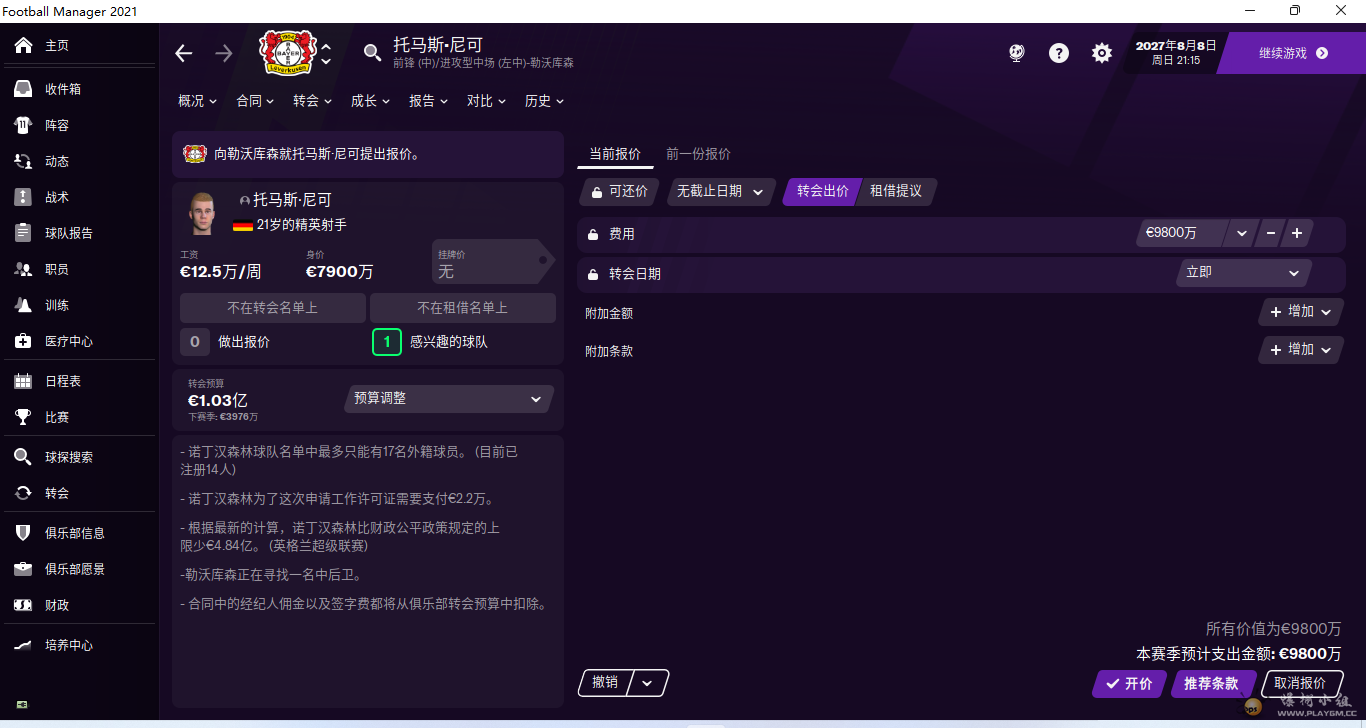
Task: Click the 推荐条款 suggest terms button
Action: click(1211, 684)
